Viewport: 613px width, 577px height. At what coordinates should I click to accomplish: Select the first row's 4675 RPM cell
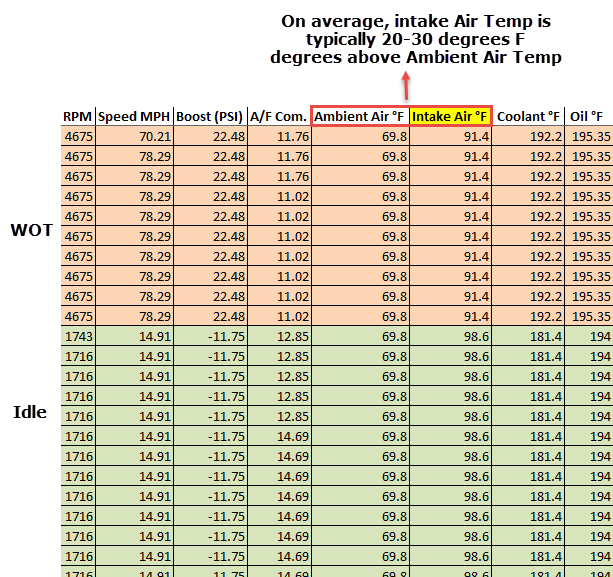pos(77,136)
